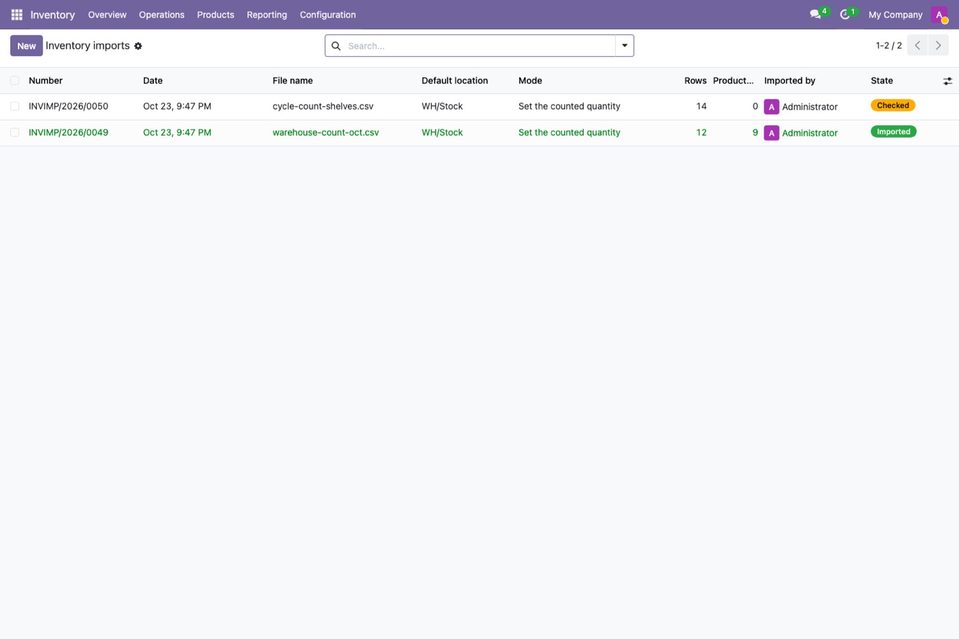Click the search magnifier icon
The height and width of the screenshot is (639, 959).
pos(336,46)
